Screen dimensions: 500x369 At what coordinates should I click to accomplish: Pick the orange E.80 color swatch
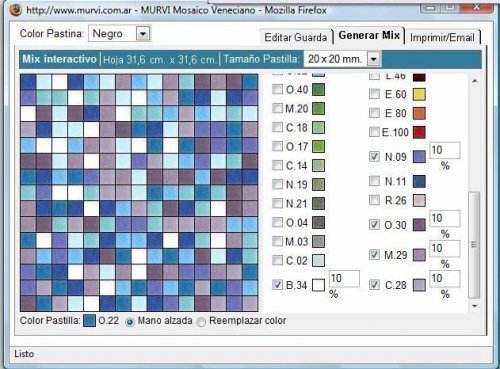[x=419, y=113]
